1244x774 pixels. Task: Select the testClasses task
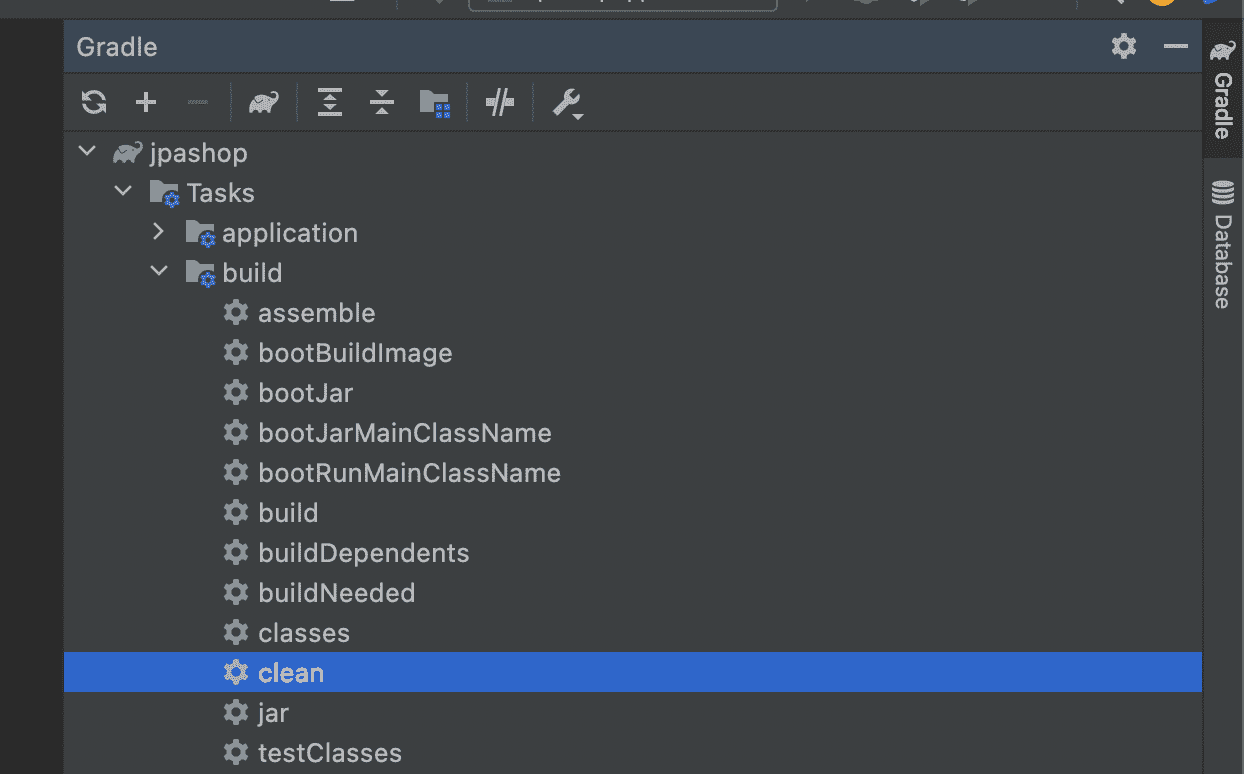tap(329, 753)
